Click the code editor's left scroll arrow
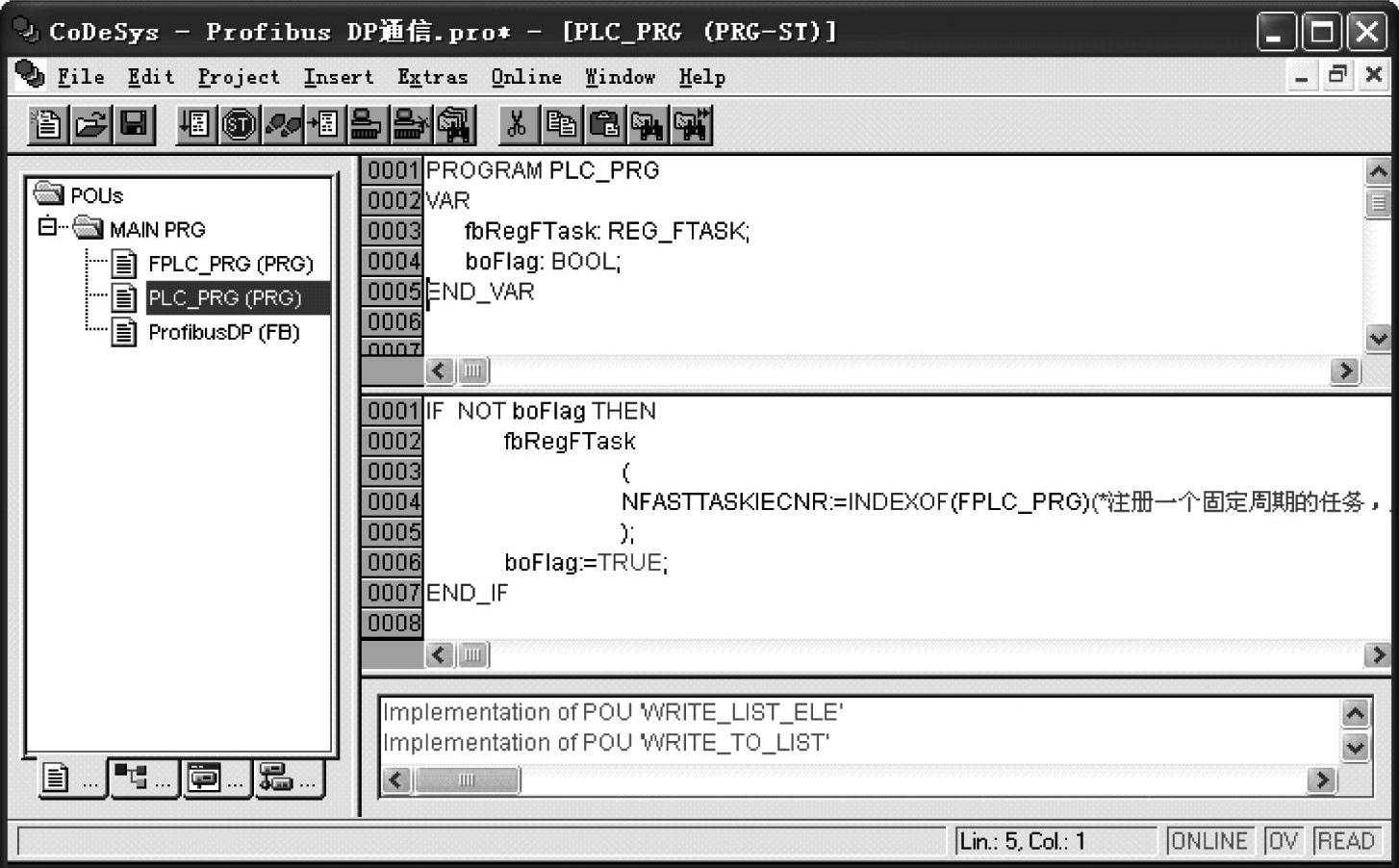1399x868 pixels. (x=440, y=654)
